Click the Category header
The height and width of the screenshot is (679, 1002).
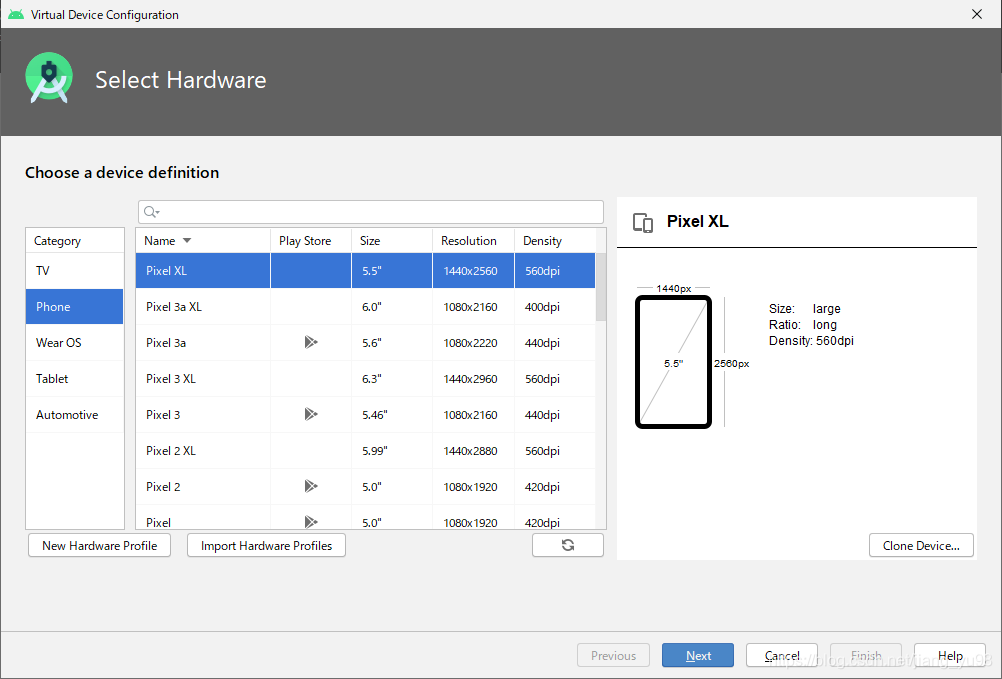tap(75, 241)
